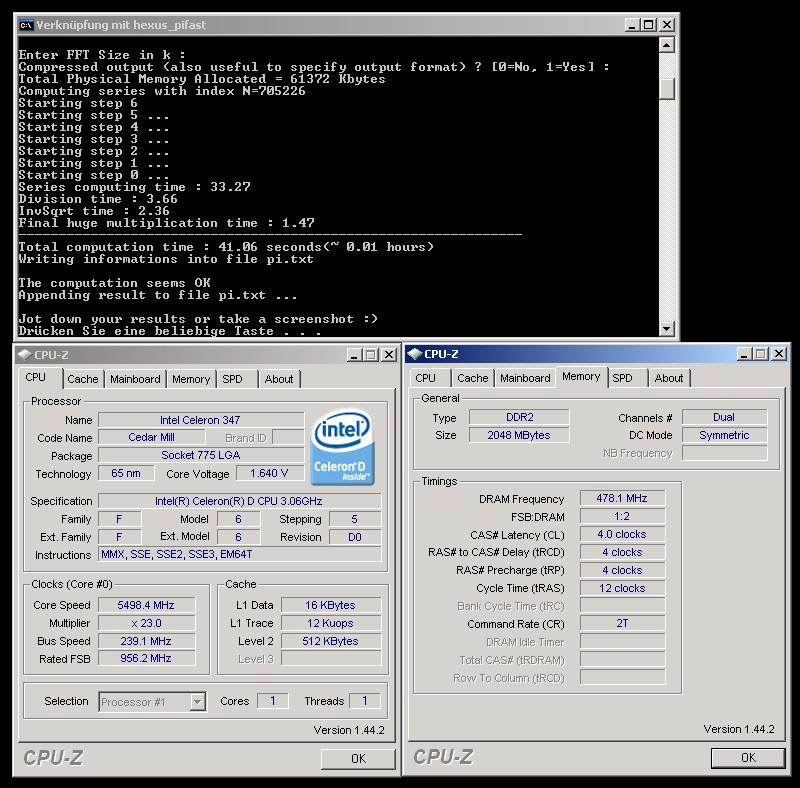Click the '12 clocks' cycle time value

click(622, 588)
